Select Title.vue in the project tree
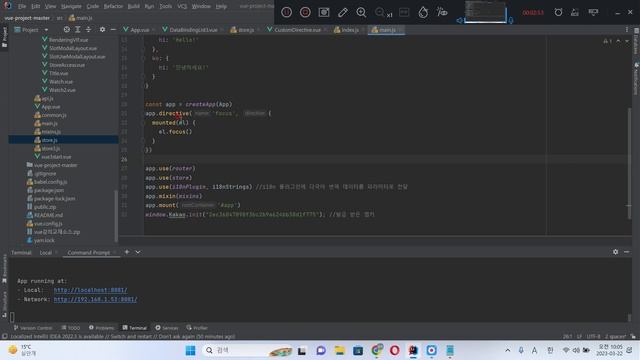Screen dimensions: 640x360 (x=58, y=73)
